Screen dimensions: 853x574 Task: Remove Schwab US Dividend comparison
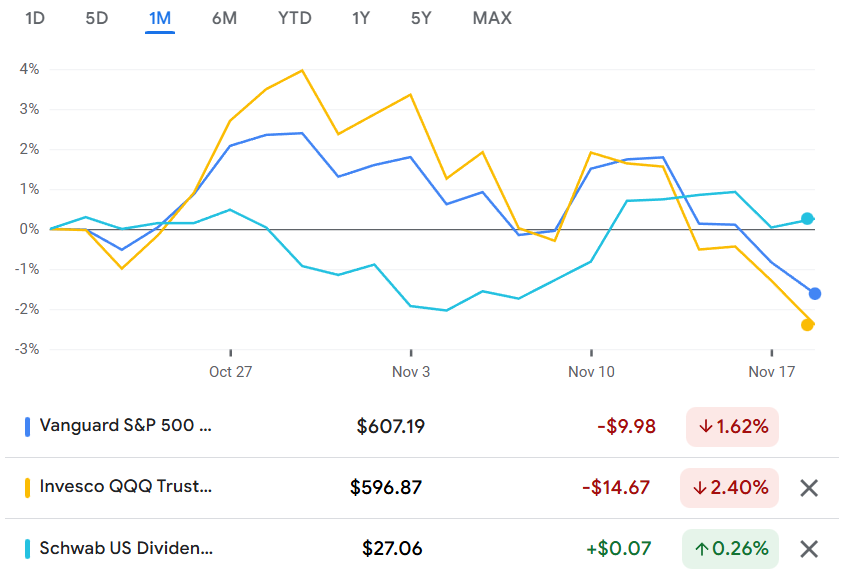click(809, 548)
